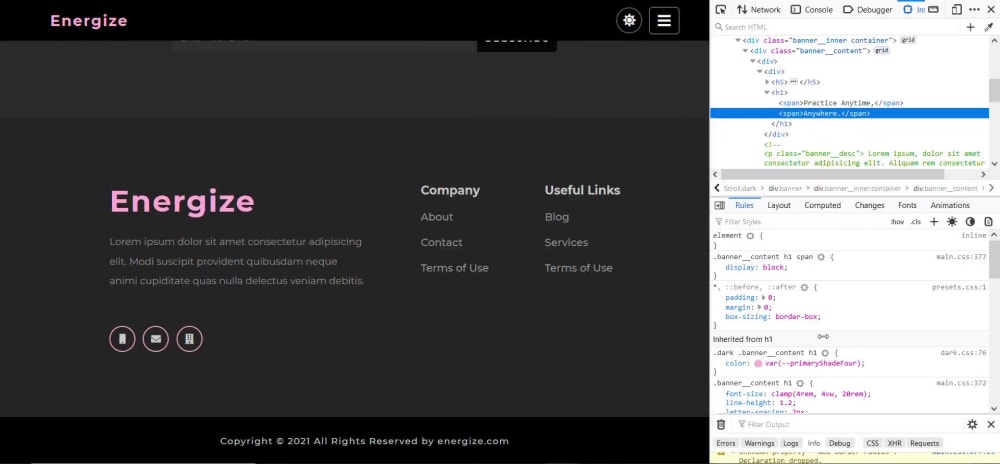The height and width of the screenshot is (464, 1000).
Task: Highlight elements for the element inline rule
Action: 750,236
